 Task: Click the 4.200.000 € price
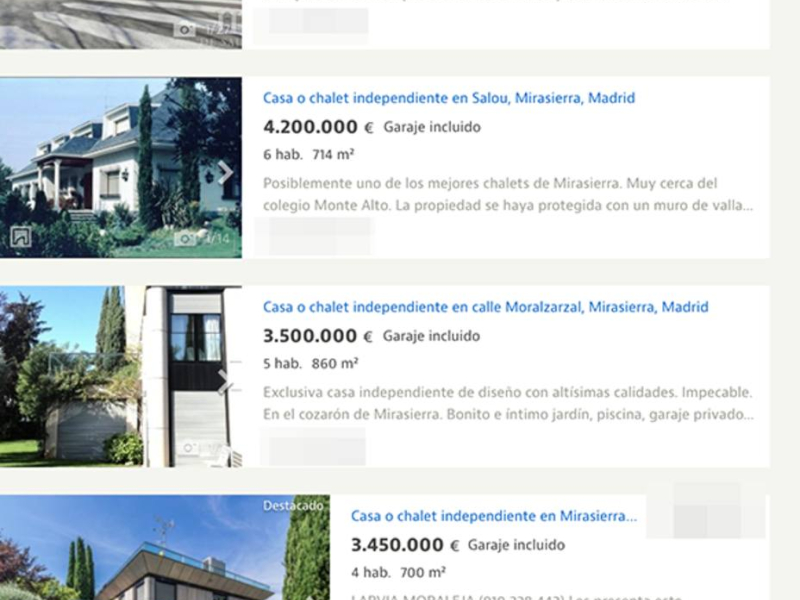pos(318,127)
